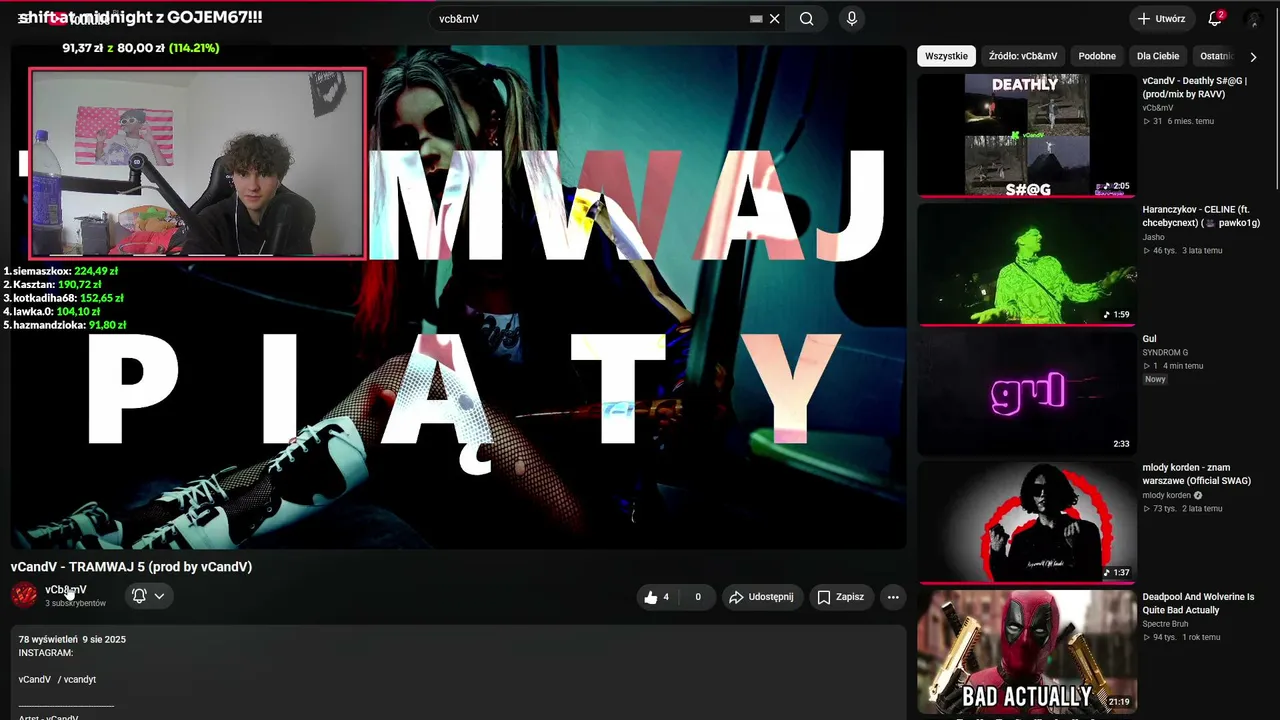1280x720 pixels.
Task: Open the Gul video title
Action: [1150, 339]
